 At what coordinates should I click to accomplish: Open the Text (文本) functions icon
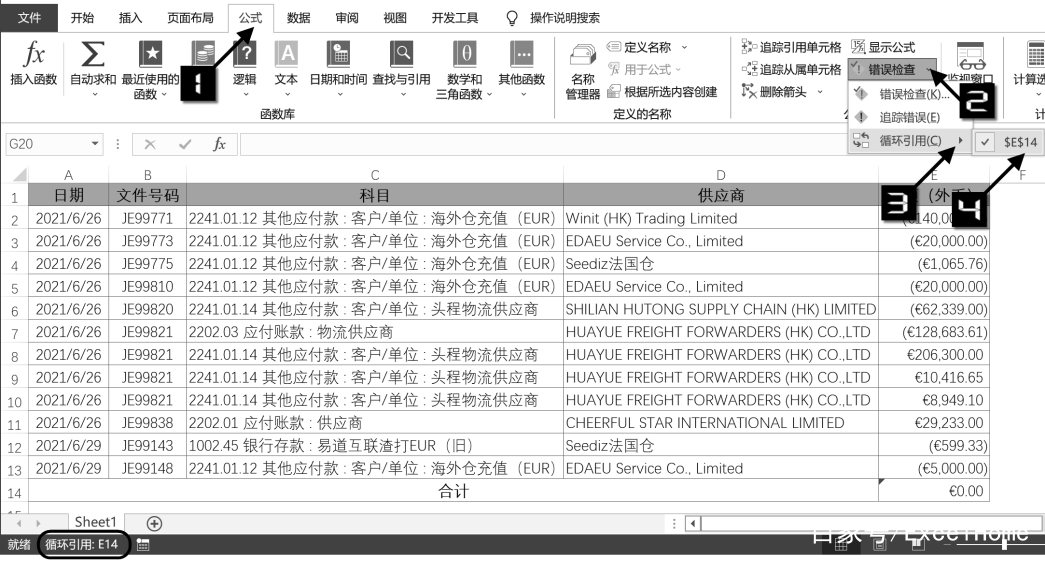[287, 54]
